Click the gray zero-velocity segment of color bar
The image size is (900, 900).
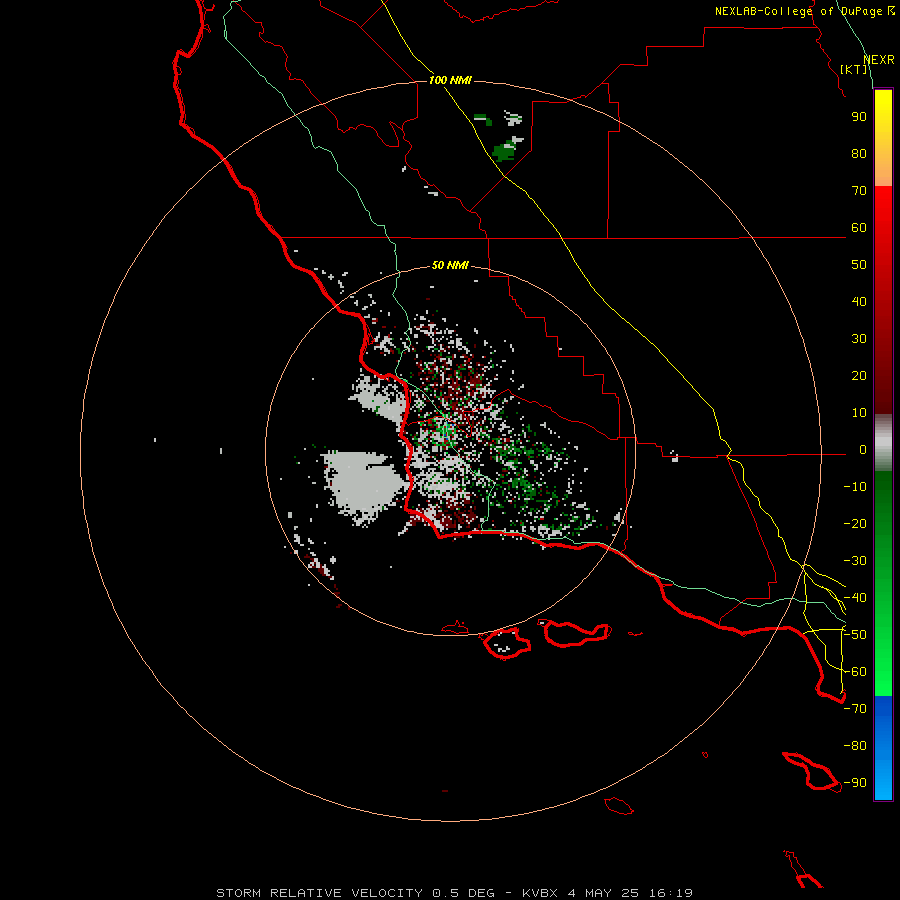883,443
